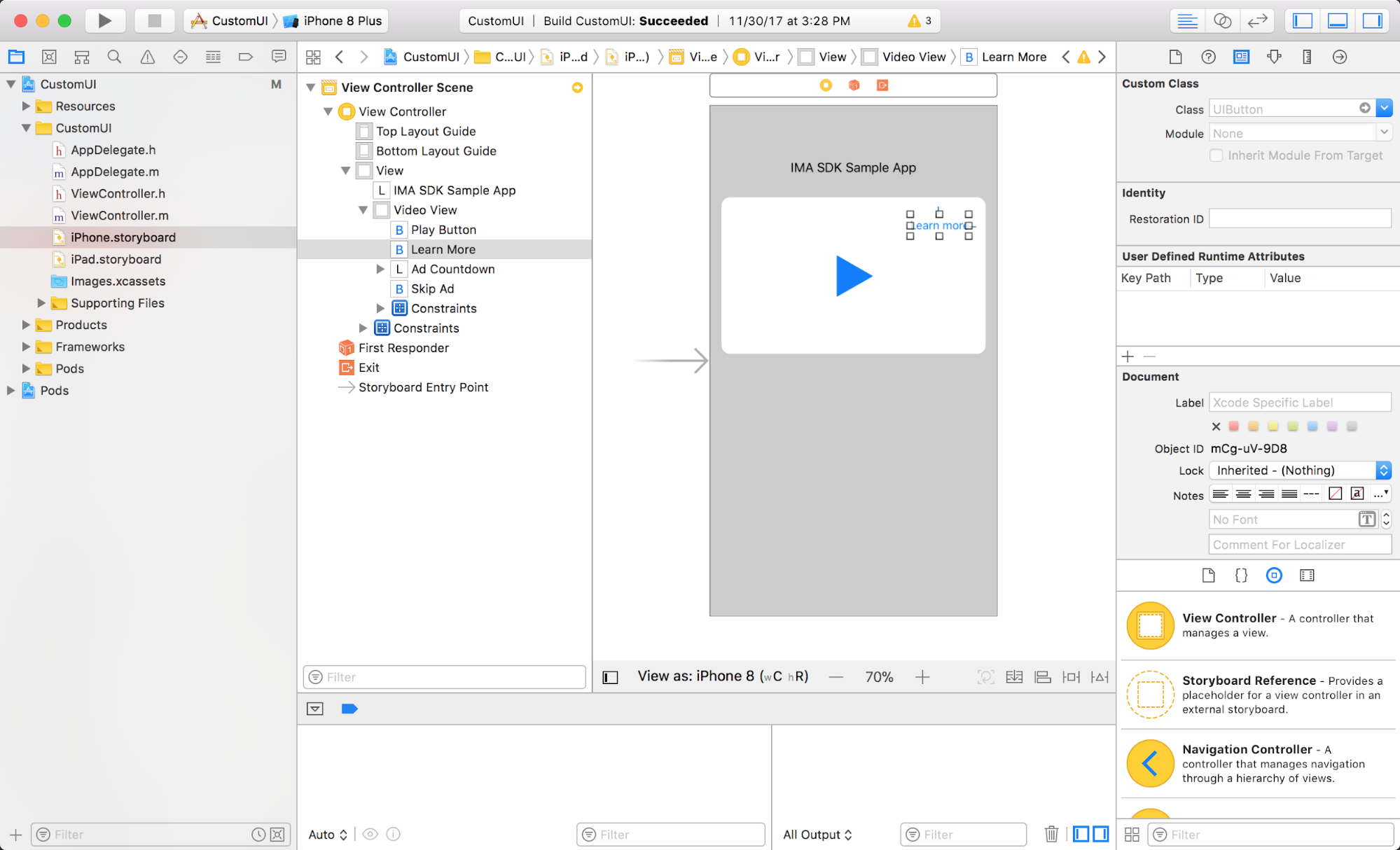1400x850 pixels.
Task: Zoom in the canvas with plus button
Action: point(922,677)
